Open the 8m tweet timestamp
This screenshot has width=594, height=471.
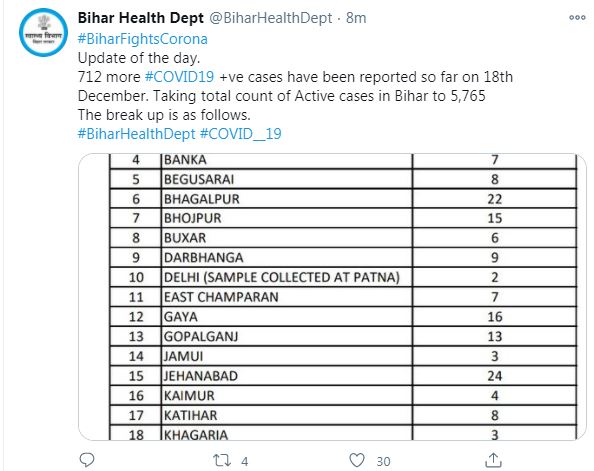click(x=356, y=18)
